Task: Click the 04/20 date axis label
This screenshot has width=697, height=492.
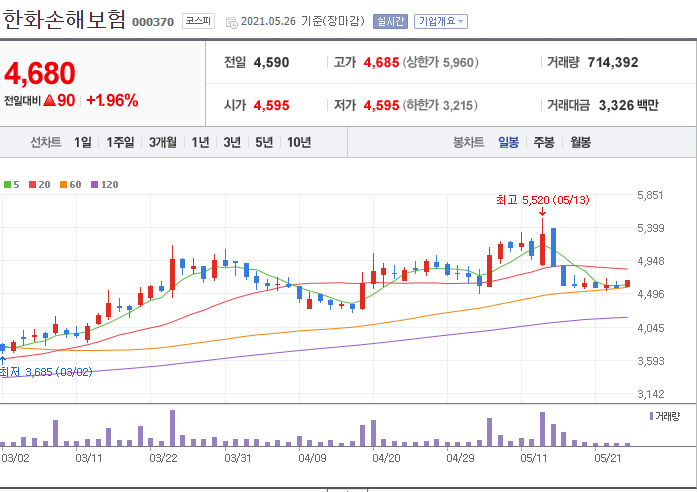Action: point(386,458)
